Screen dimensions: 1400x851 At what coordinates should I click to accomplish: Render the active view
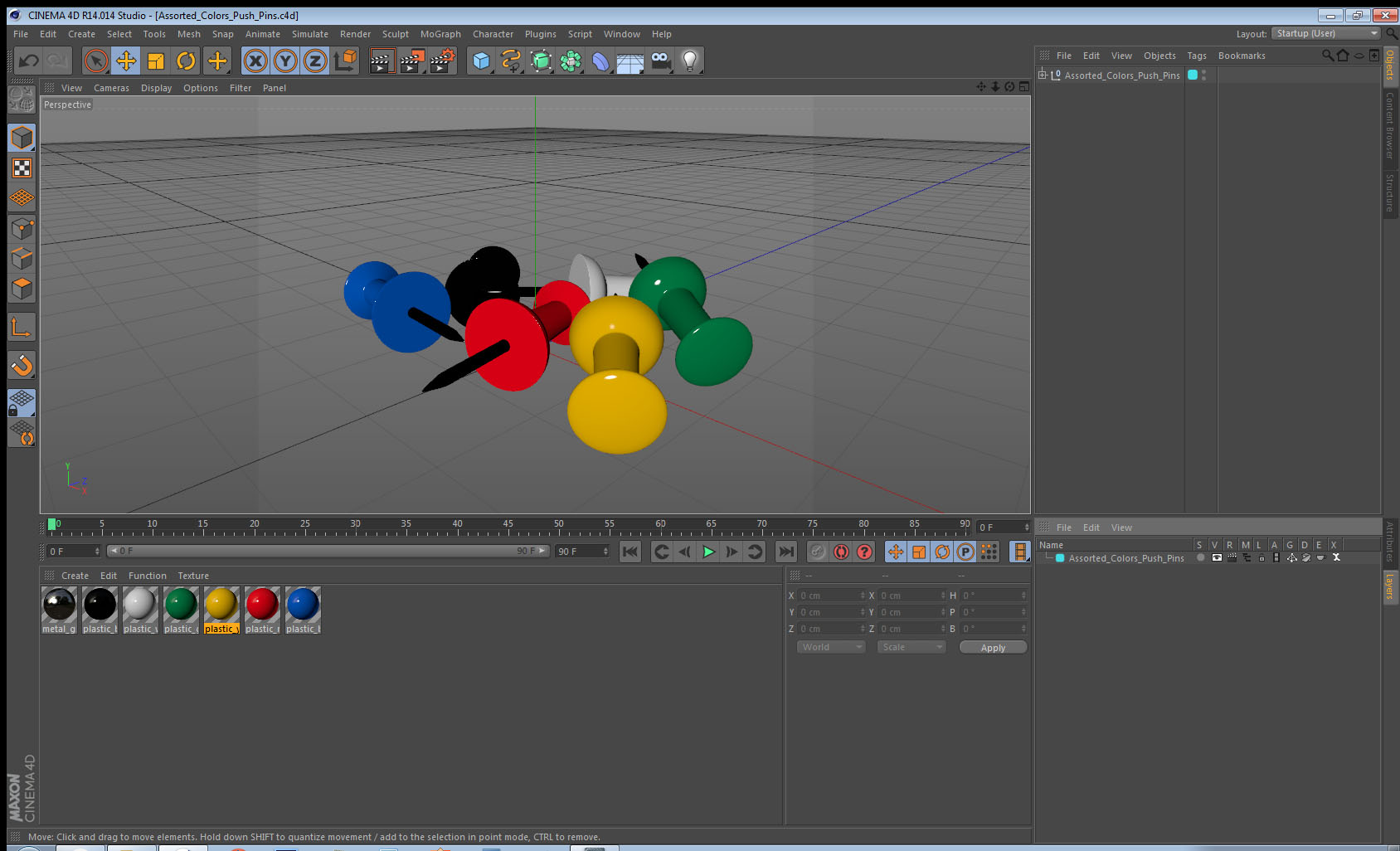pos(382,61)
